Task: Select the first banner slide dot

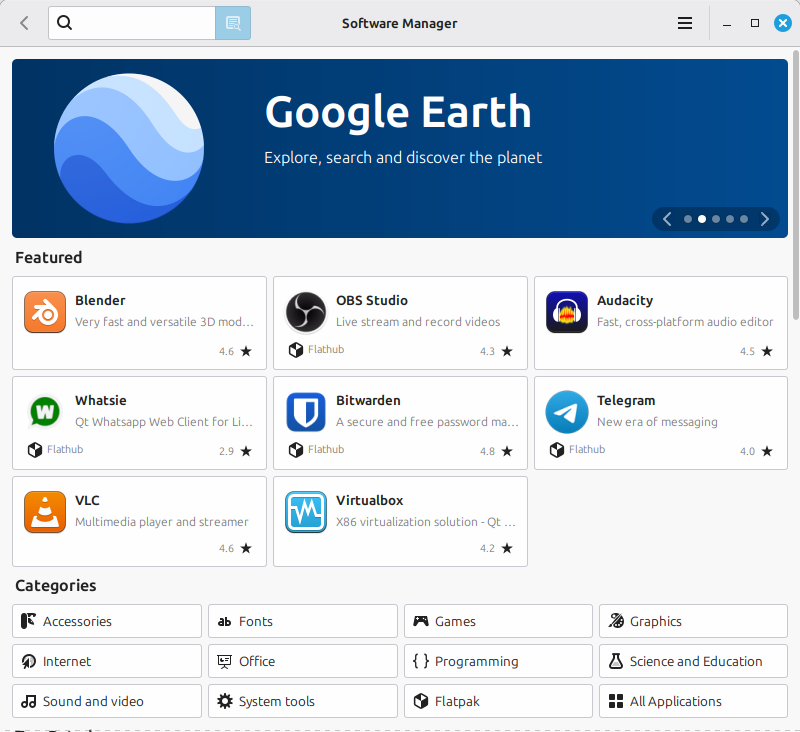Action: point(688,219)
